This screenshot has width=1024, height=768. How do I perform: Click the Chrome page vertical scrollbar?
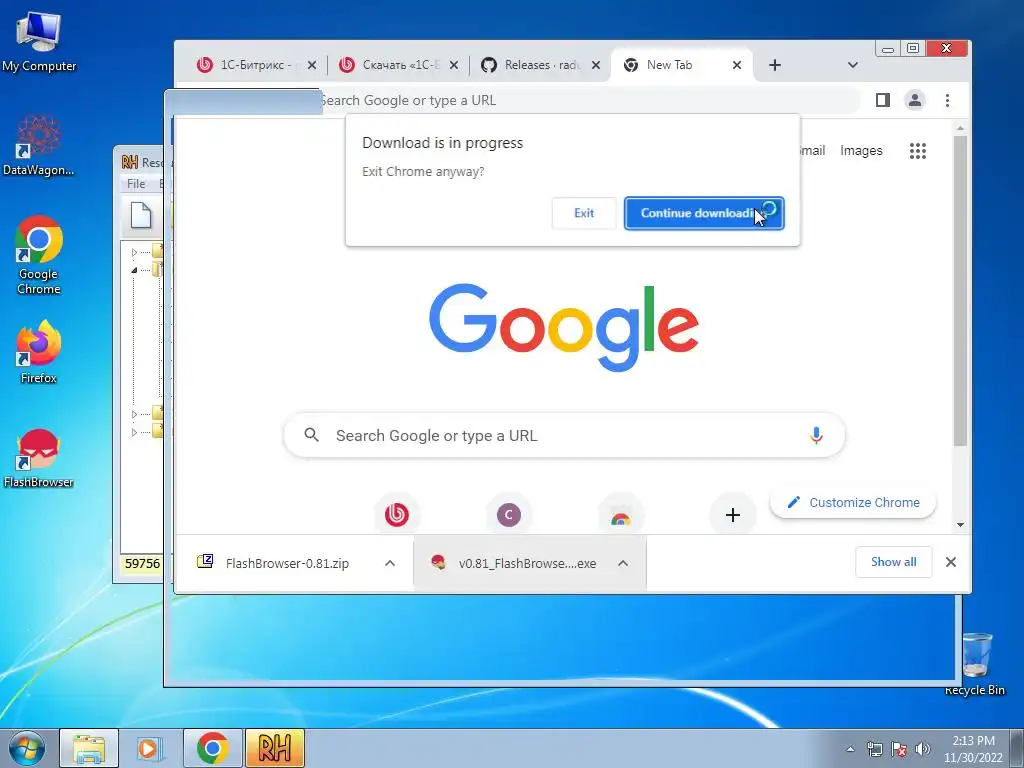click(960, 291)
